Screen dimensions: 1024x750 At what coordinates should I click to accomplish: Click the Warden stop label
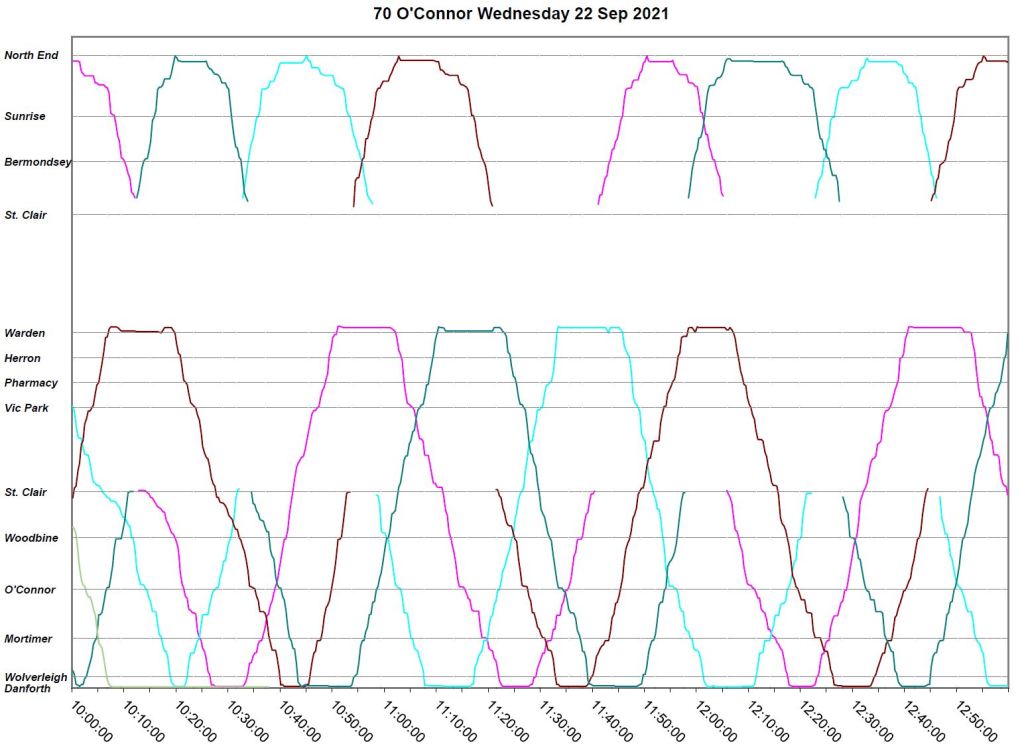pyautogui.click(x=25, y=333)
